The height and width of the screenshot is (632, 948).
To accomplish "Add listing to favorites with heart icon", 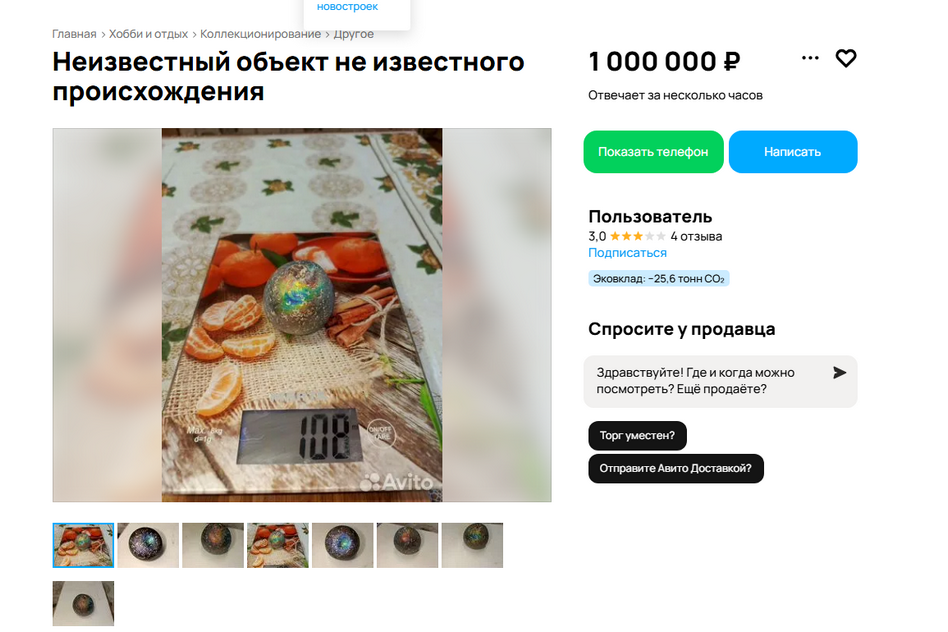I will tap(846, 59).
